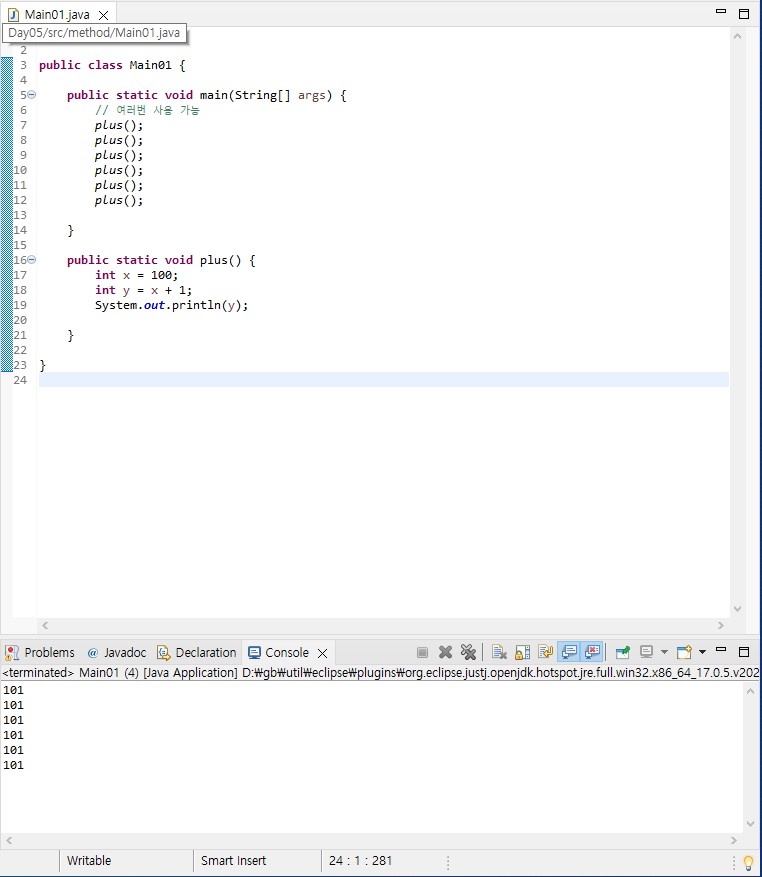Click the Open Console new-window icon
762x877 pixels.
pos(684,652)
